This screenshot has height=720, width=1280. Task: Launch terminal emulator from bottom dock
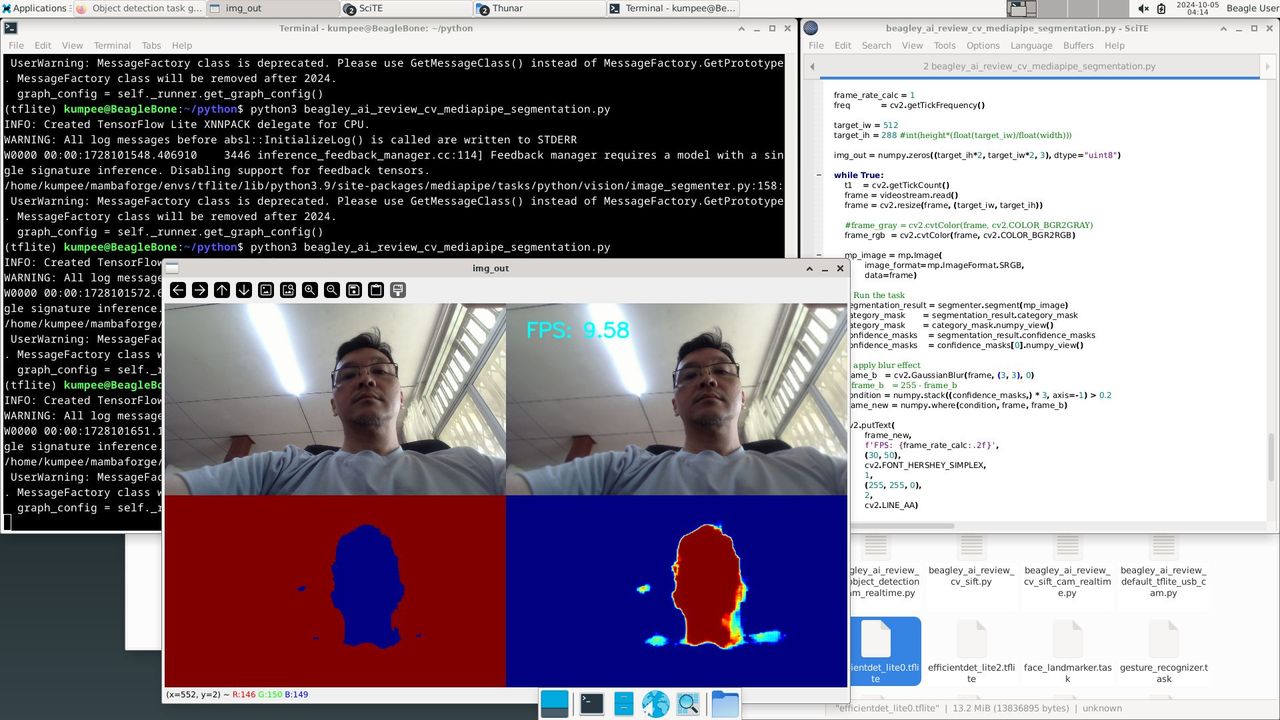click(591, 704)
